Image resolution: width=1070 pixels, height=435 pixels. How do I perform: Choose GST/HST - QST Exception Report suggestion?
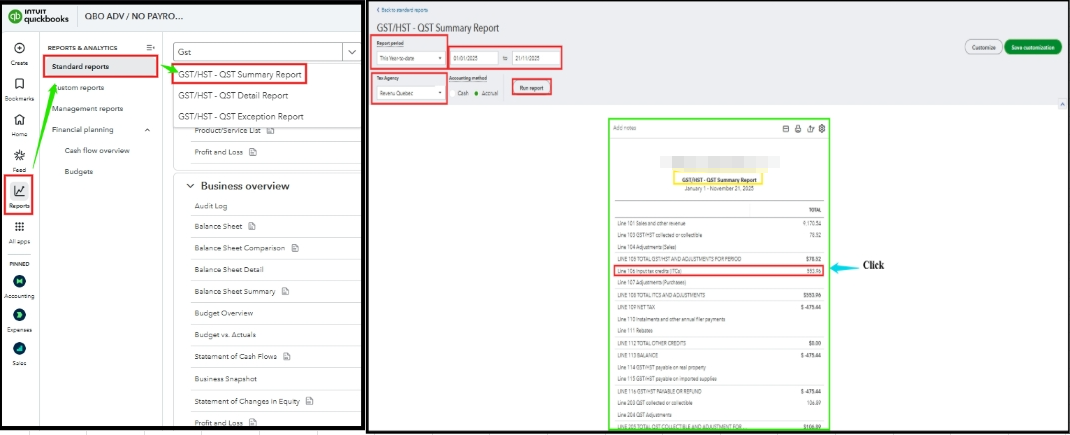tap(240, 117)
